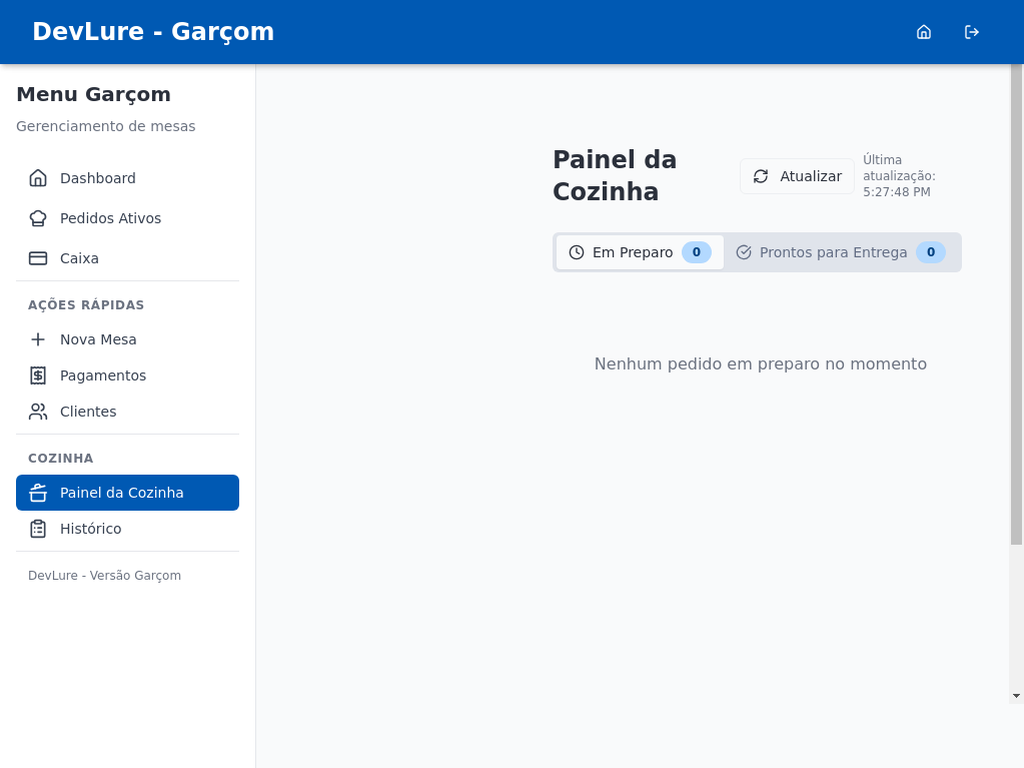Click the Pagamentos receipt icon
Image resolution: width=1024 pixels, height=768 pixels.
(38, 375)
